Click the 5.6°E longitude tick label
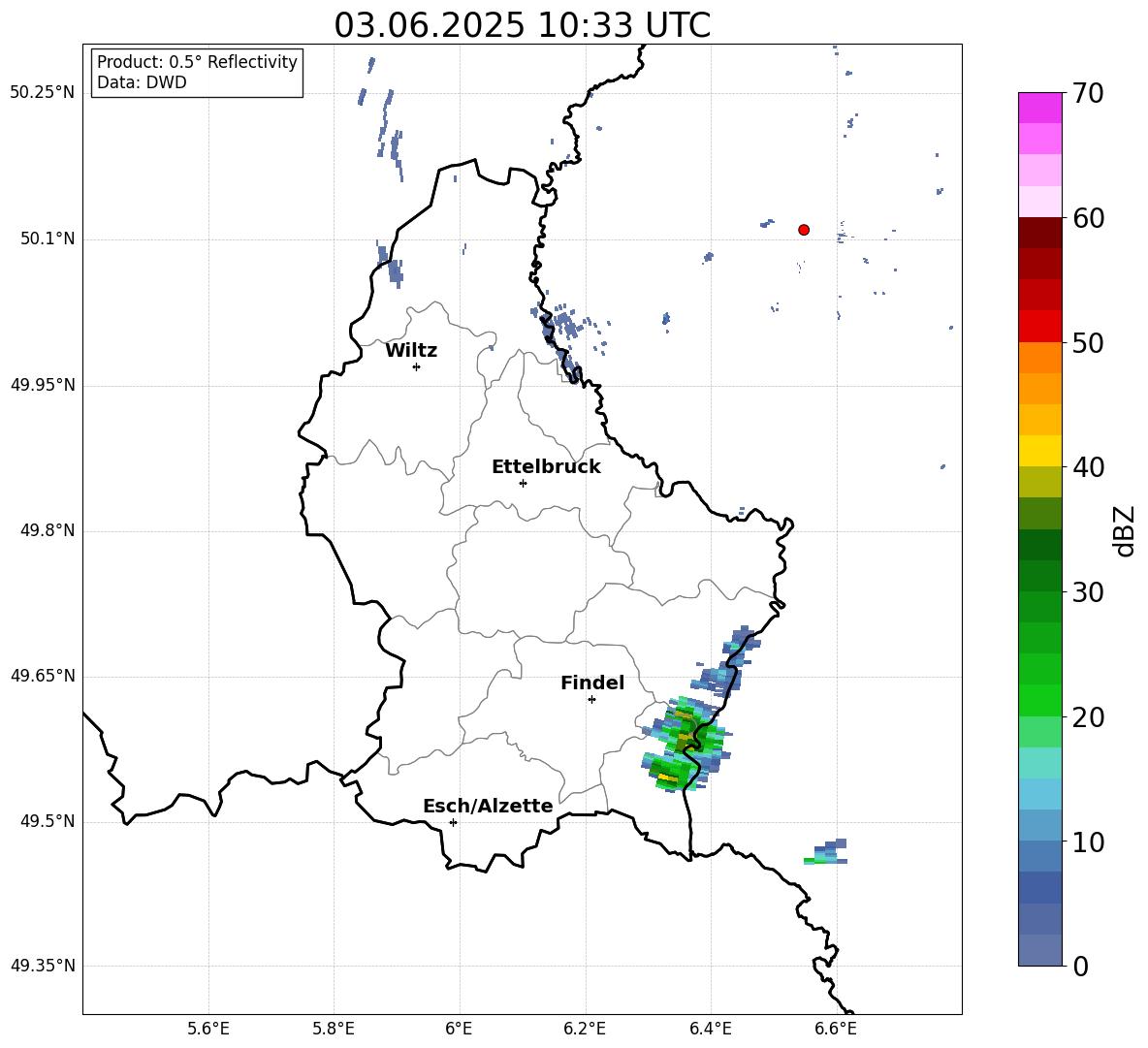The width and height of the screenshot is (1148, 1048). 207,1029
